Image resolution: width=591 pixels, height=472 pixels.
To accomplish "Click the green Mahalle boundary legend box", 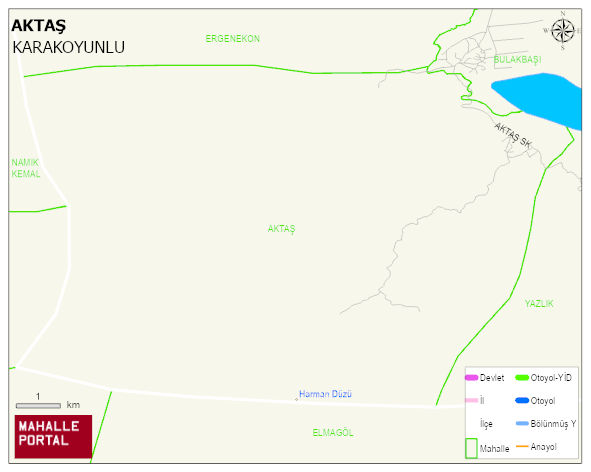I will 471,448.
